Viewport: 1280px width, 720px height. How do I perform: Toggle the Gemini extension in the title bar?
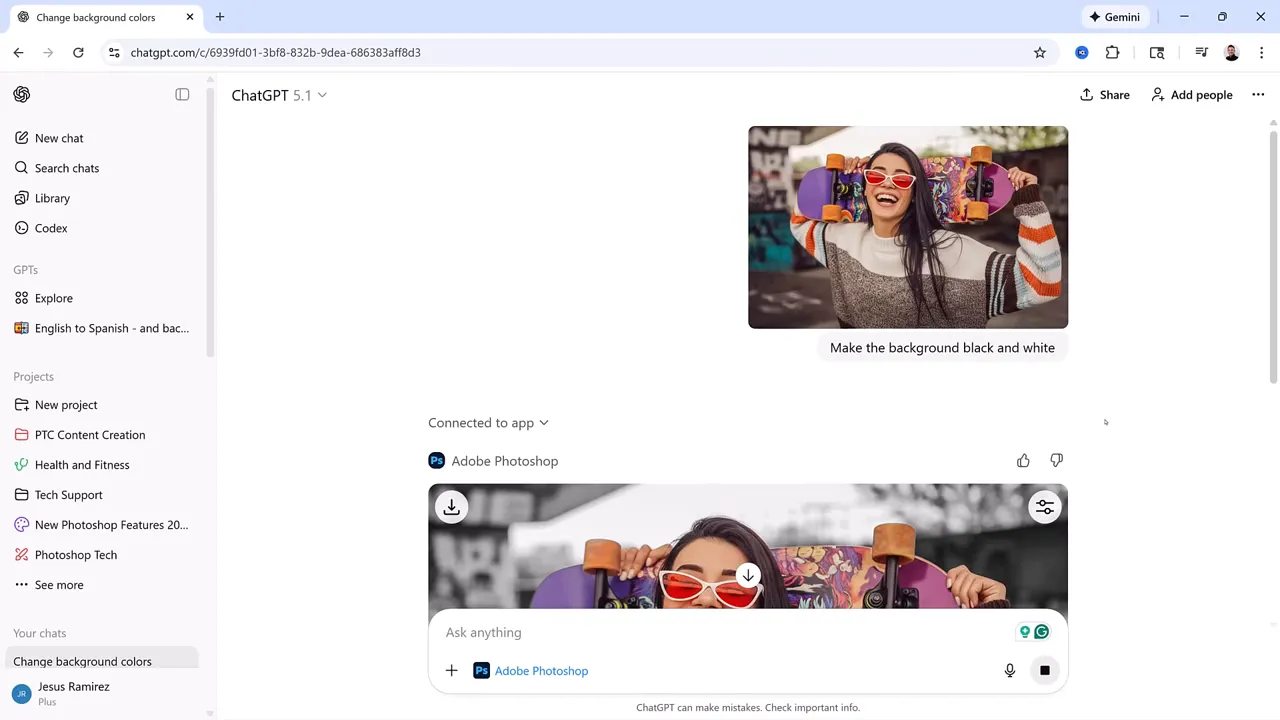pos(1114,17)
